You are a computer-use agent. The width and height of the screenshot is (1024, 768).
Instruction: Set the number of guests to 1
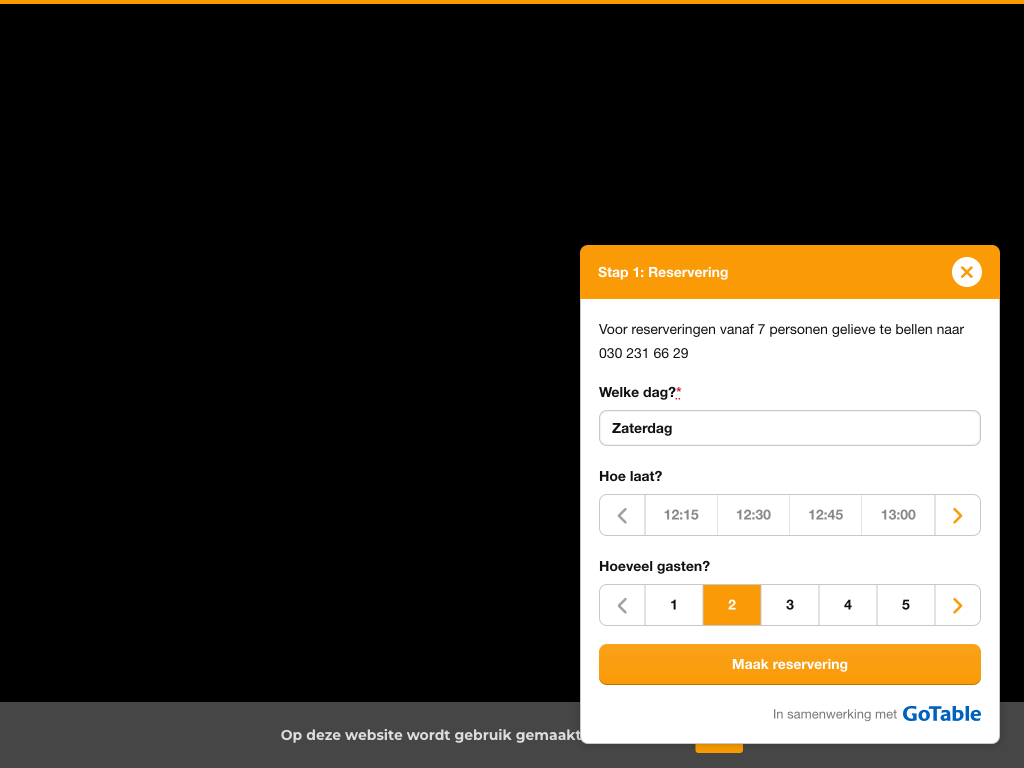(674, 605)
